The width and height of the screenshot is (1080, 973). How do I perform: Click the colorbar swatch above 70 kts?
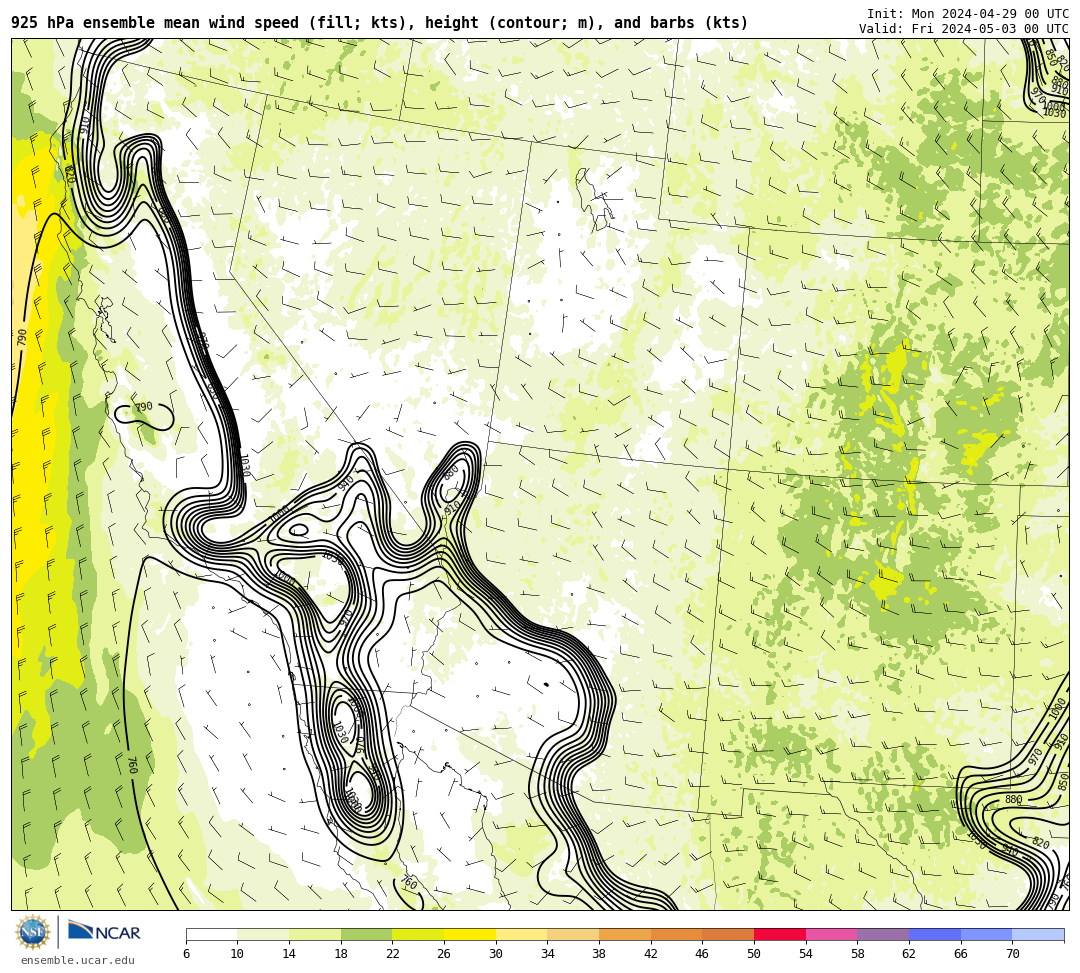tap(1038, 934)
